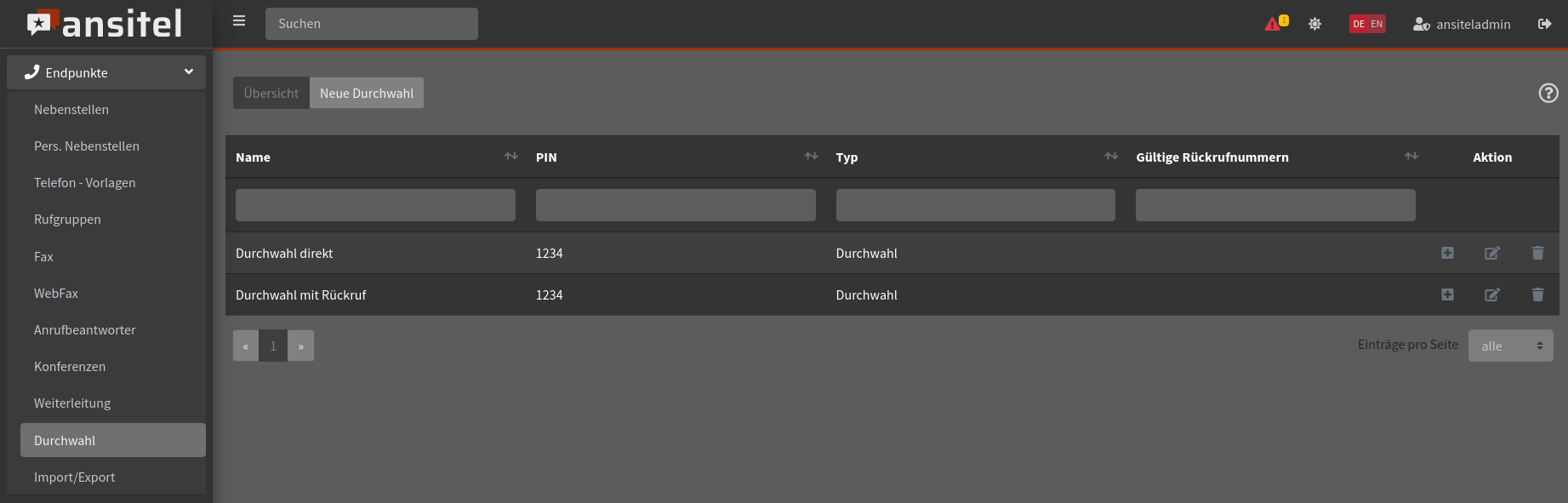Click the hamburger menu icon
The image size is (1568, 503).
coord(239,21)
